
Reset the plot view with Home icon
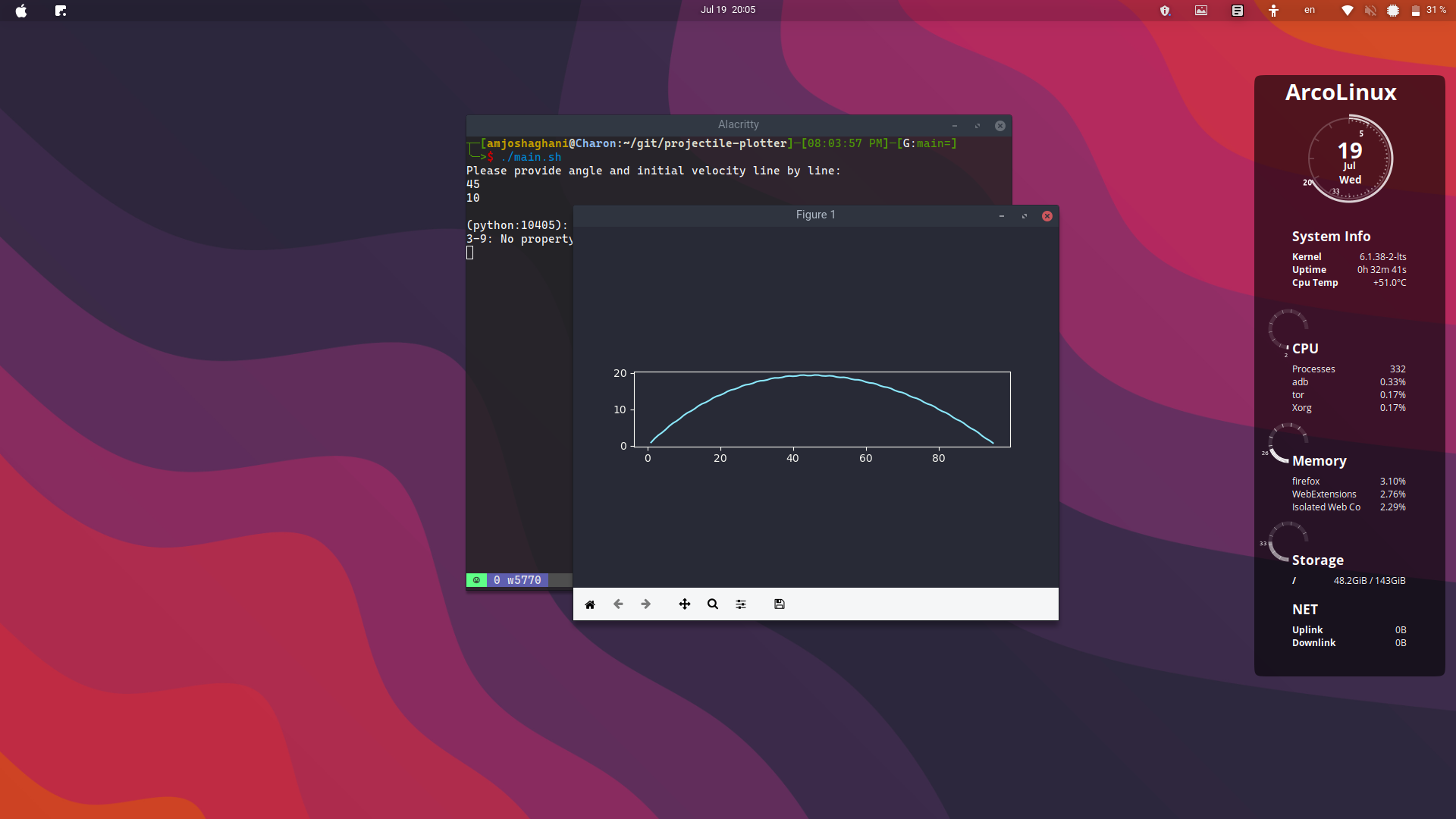590,604
